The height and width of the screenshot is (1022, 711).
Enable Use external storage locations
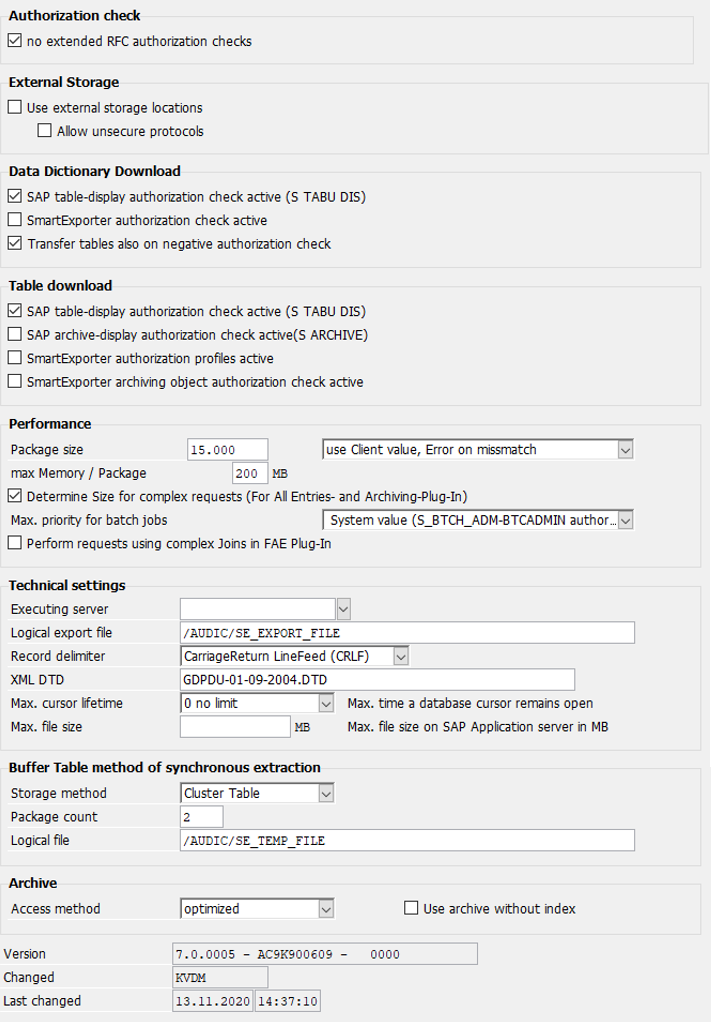click(x=14, y=107)
